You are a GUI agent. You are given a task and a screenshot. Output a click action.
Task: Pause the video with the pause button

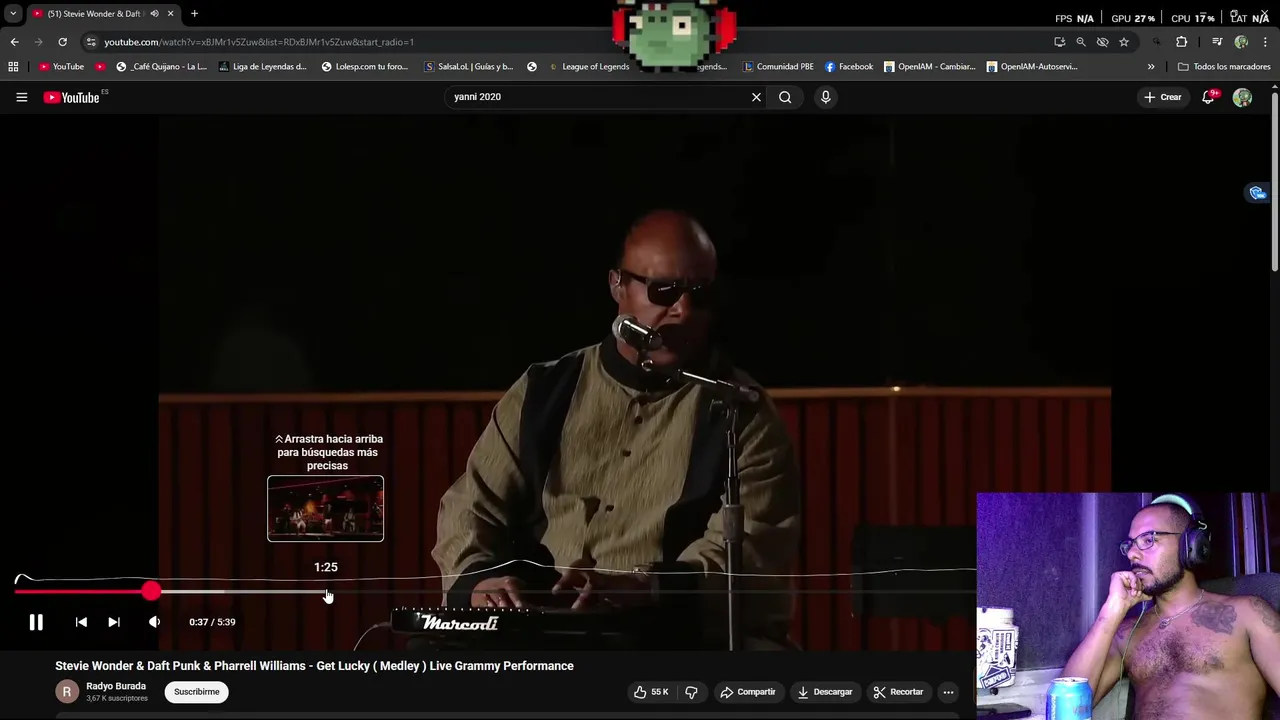coord(36,622)
